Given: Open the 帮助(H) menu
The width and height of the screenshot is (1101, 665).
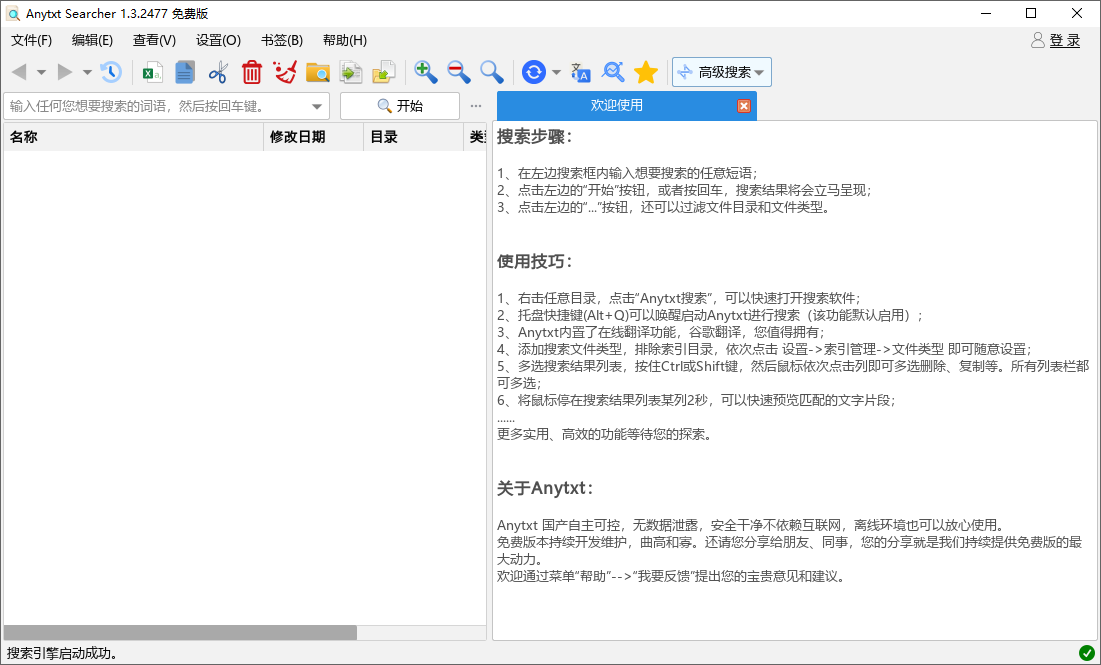Looking at the screenshot, I should (343, 40).
